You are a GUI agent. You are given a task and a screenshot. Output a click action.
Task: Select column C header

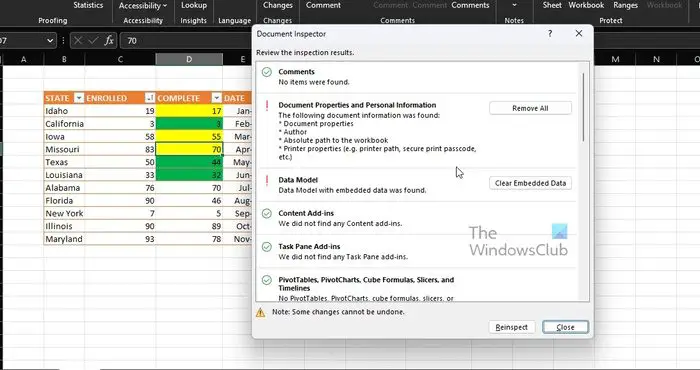click(x=120, y=59)
